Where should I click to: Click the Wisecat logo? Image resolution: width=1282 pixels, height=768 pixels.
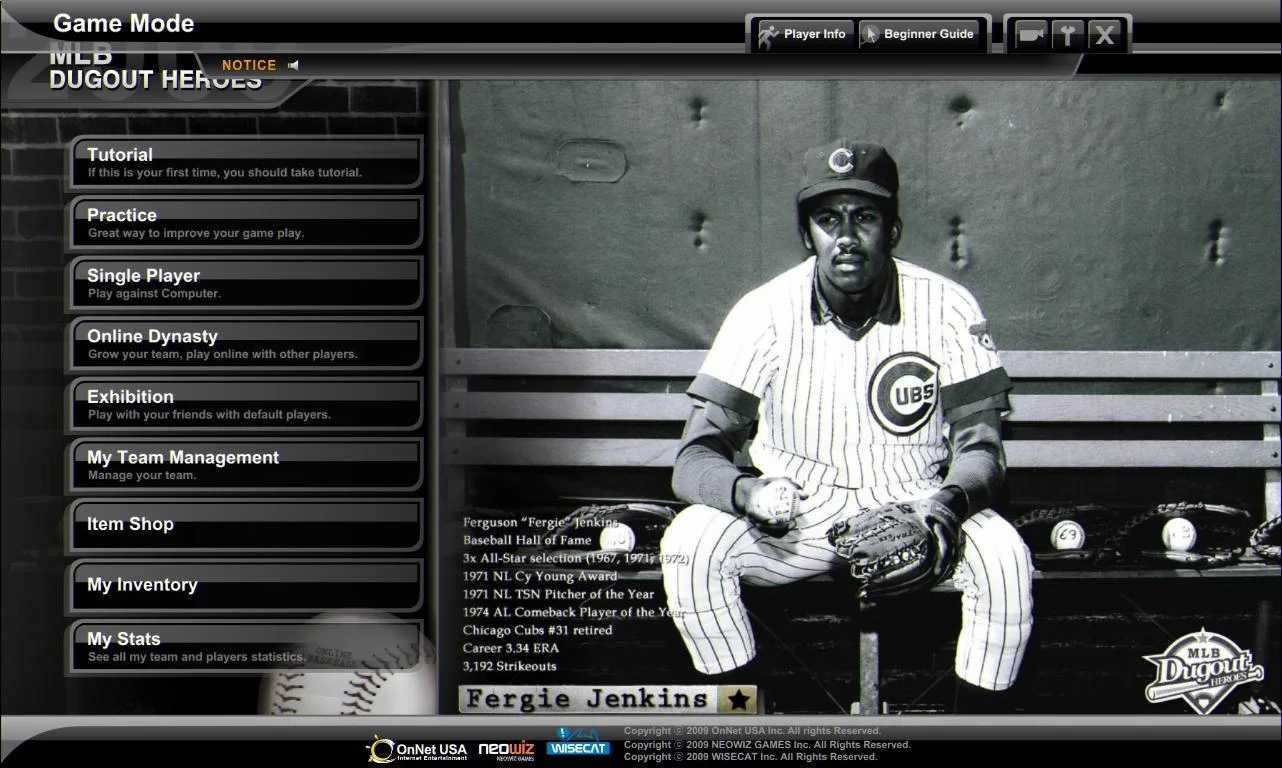(x=578, y=743)
